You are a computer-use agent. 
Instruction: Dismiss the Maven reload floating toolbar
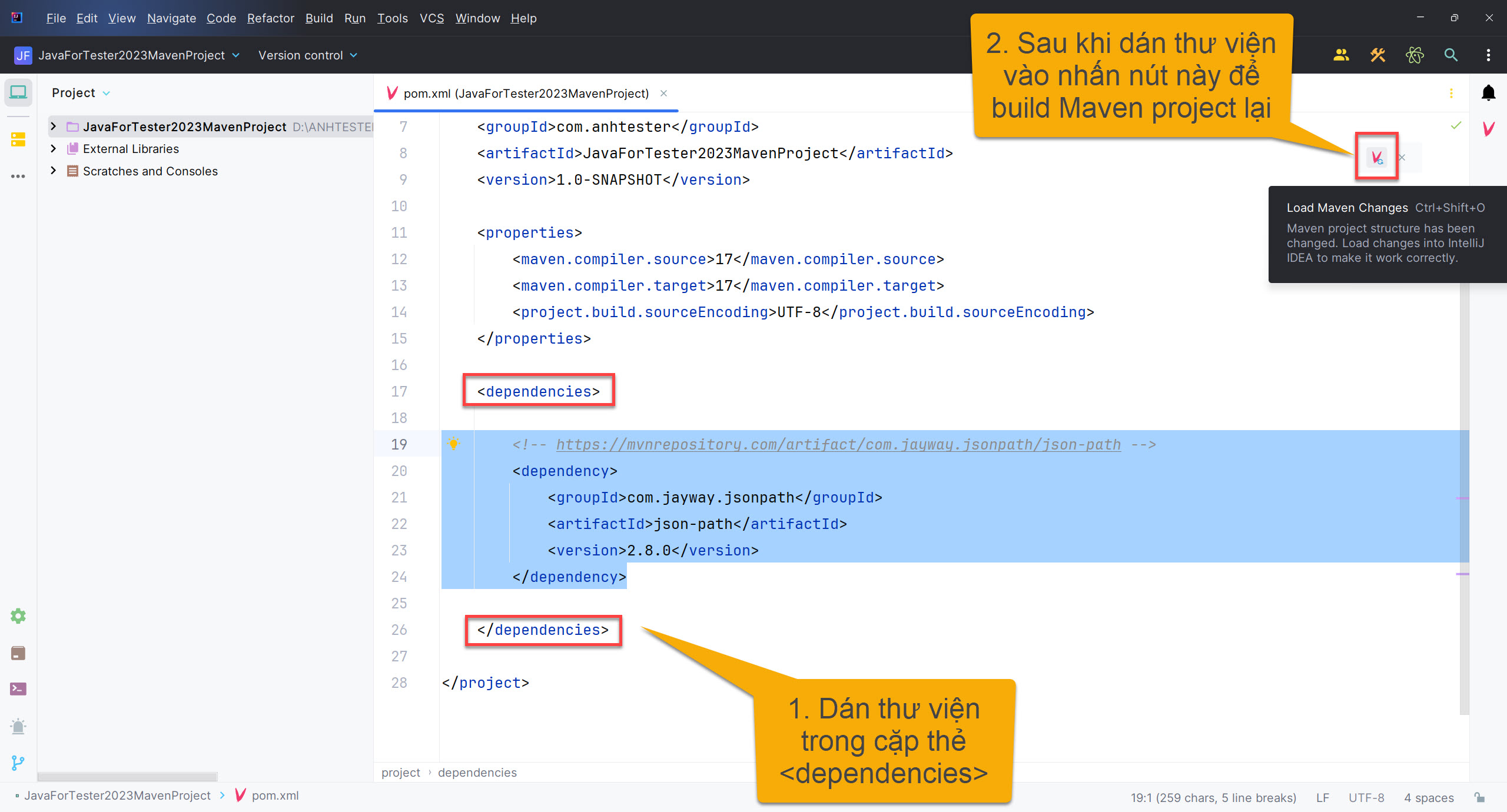(x=1402, y=157)
